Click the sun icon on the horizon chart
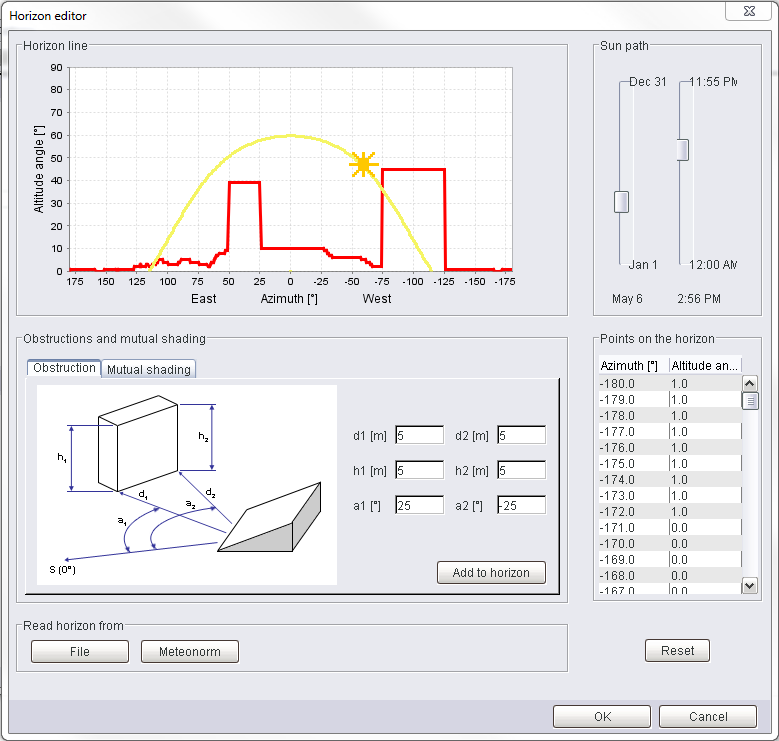The image size is (779, 741). [x=363, y=165]
